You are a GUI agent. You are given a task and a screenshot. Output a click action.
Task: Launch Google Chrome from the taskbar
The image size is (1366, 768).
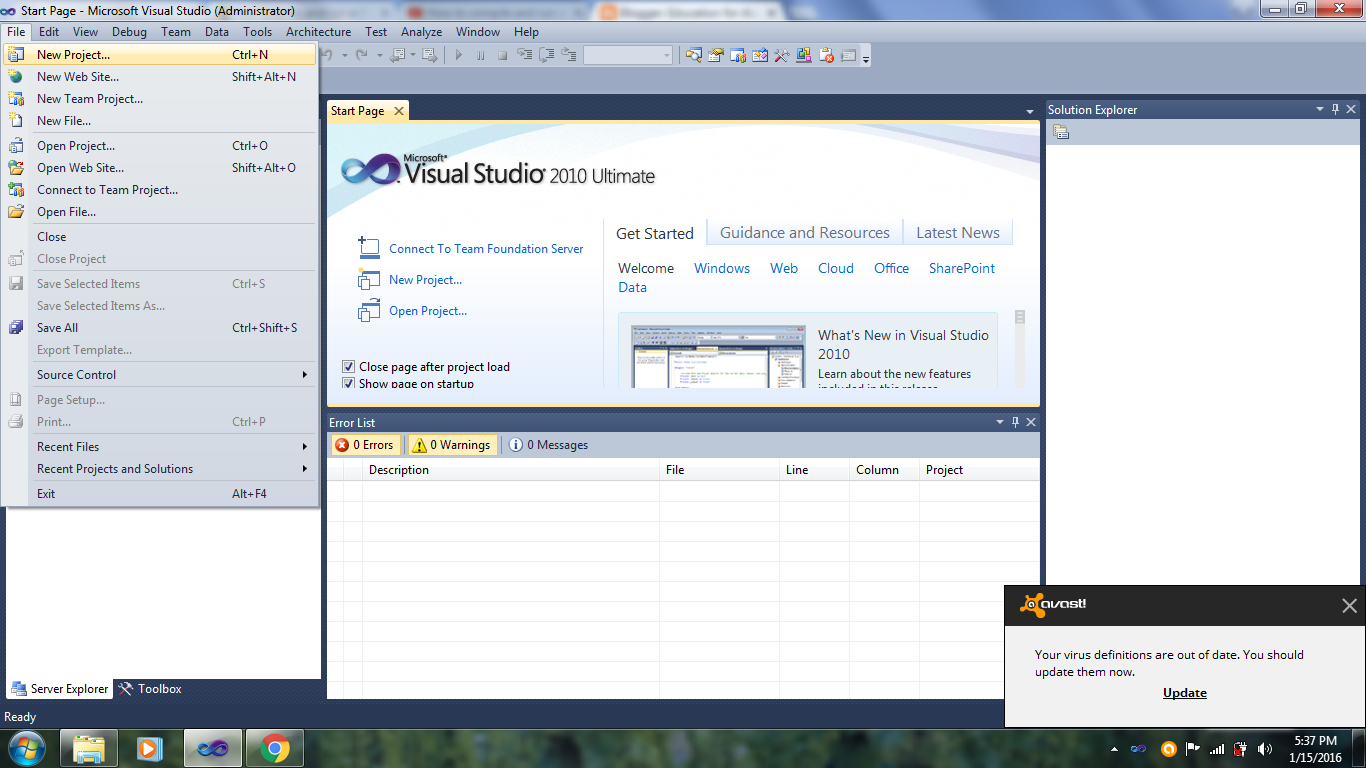pyautogui.click(x=274, y=747)
